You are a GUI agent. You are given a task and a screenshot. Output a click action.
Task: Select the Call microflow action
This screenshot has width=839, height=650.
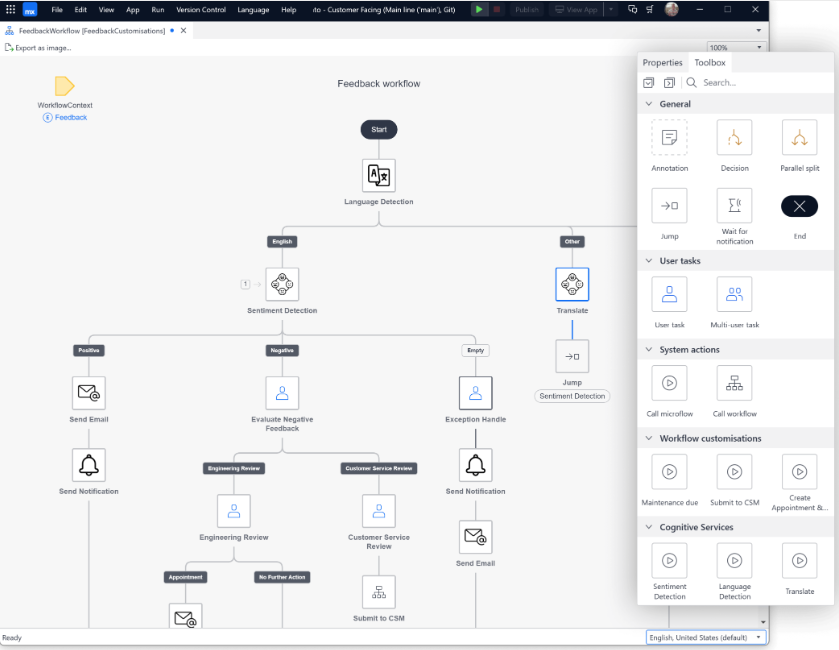[x=668, y=382]
